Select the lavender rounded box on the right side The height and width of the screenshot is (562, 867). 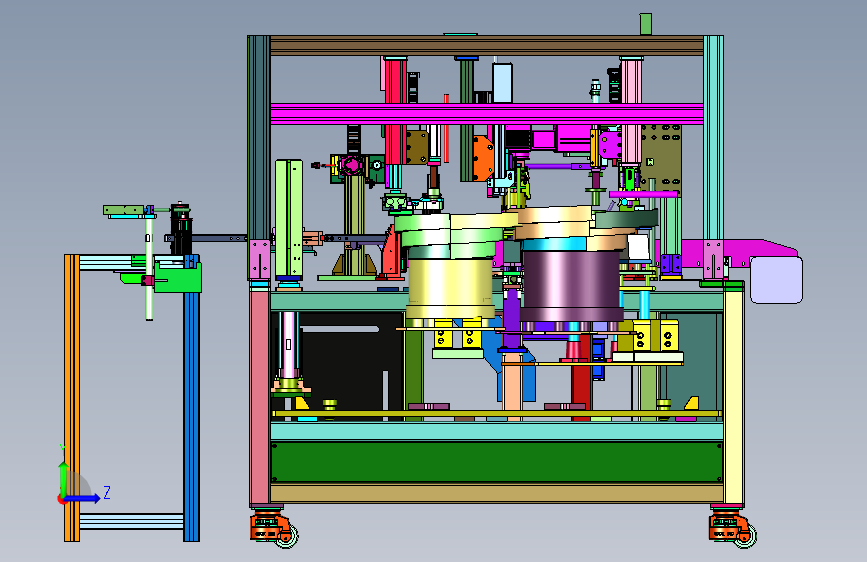click(776, 280)
